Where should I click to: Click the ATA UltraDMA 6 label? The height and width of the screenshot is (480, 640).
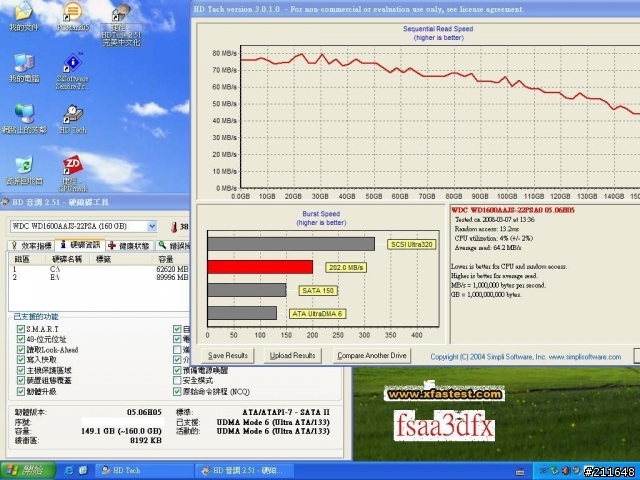(x=318, y=313)
